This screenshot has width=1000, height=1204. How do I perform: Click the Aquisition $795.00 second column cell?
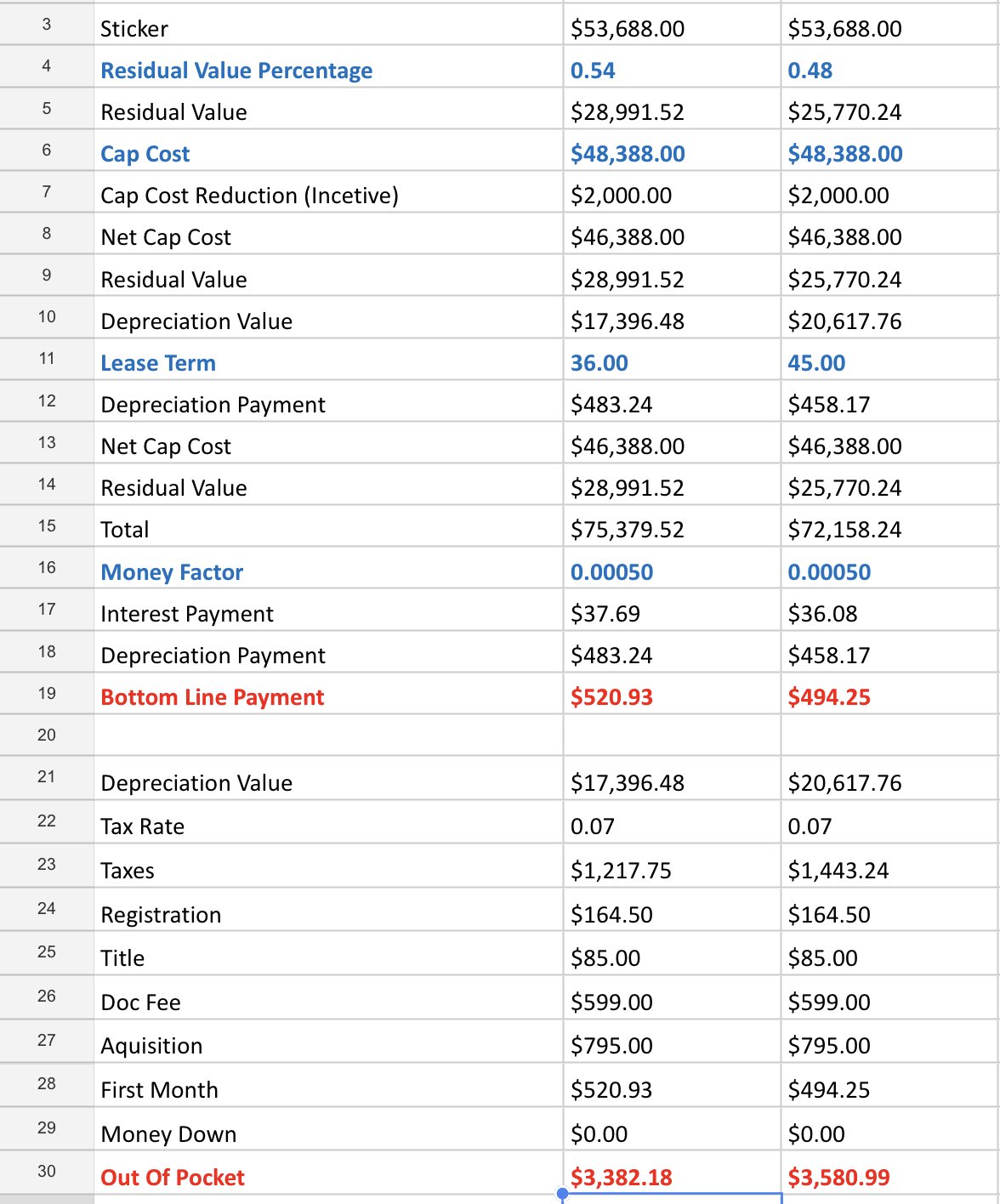[x=889, y=1042]
